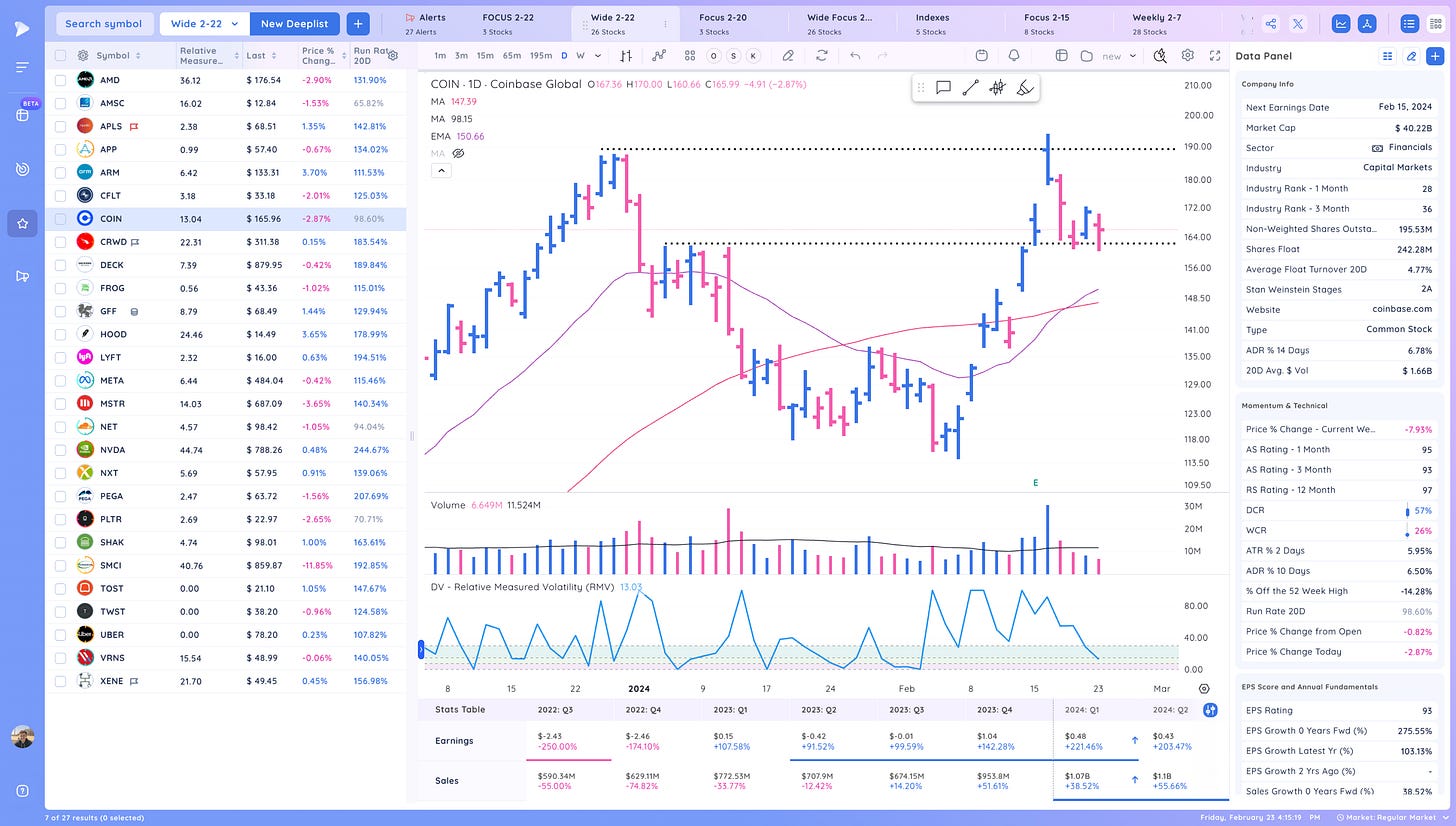Open the folder icon in chart toolbar
This screenshot has width=1456, height=826.
click(x=1087, y=56)
